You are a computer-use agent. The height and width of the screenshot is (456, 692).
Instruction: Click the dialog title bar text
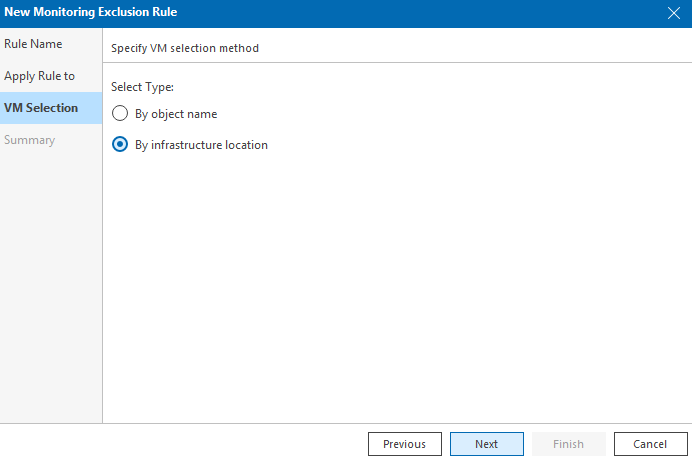tap(90, 12)
